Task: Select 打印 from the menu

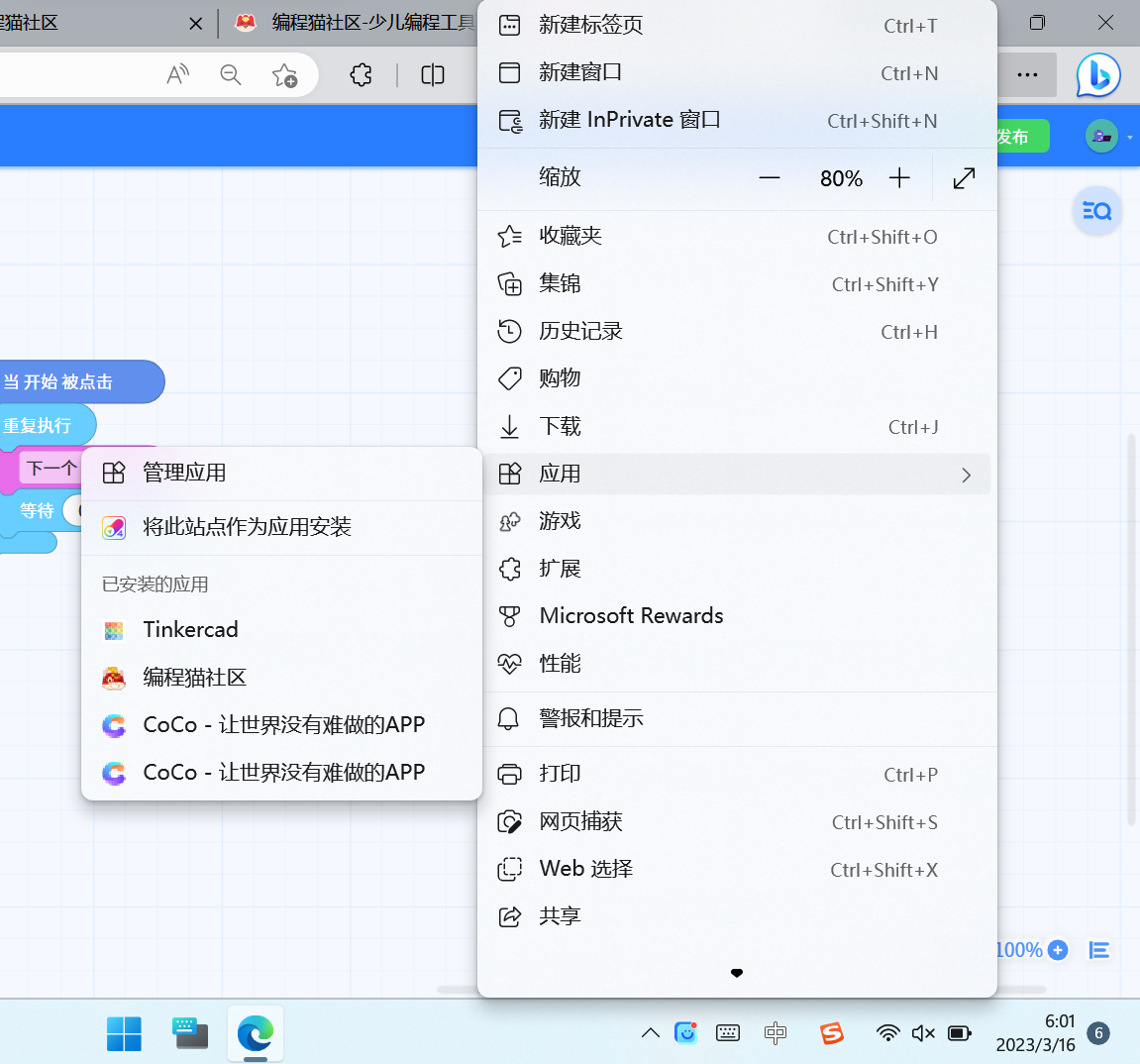Action: (x=737, y=774)
